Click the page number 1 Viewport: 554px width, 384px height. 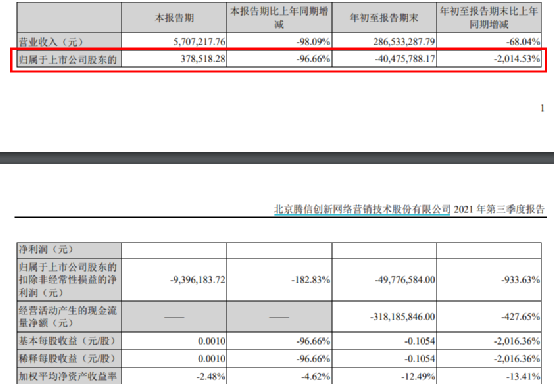click(542, 108)
